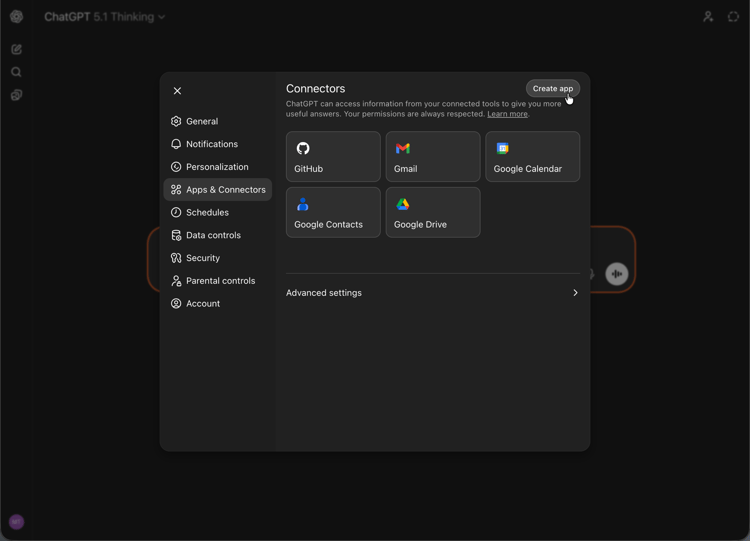750x541 pixels.
Task: Click the Gmail envelope logo
Action: (403, 148)
